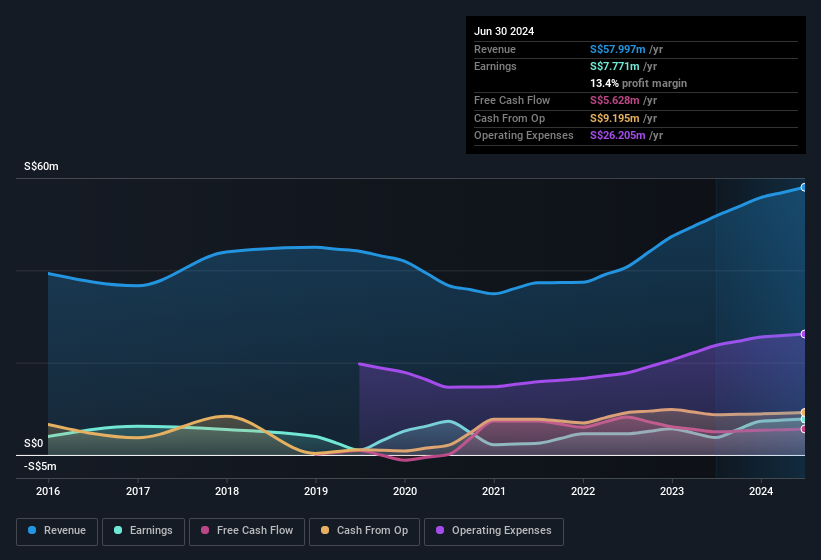Click the 2021 x-axis label
821x560 pixels.
tap(494, 491)
